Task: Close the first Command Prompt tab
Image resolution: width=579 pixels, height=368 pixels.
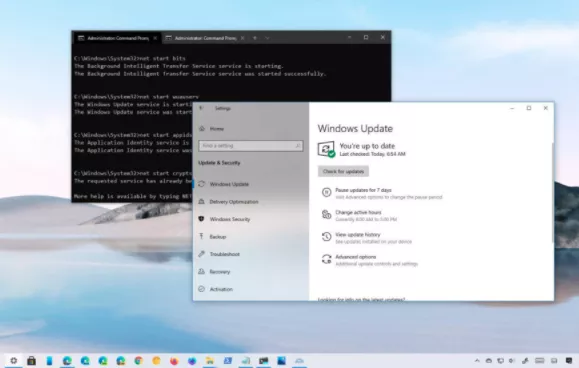Action: pos(155,38)
